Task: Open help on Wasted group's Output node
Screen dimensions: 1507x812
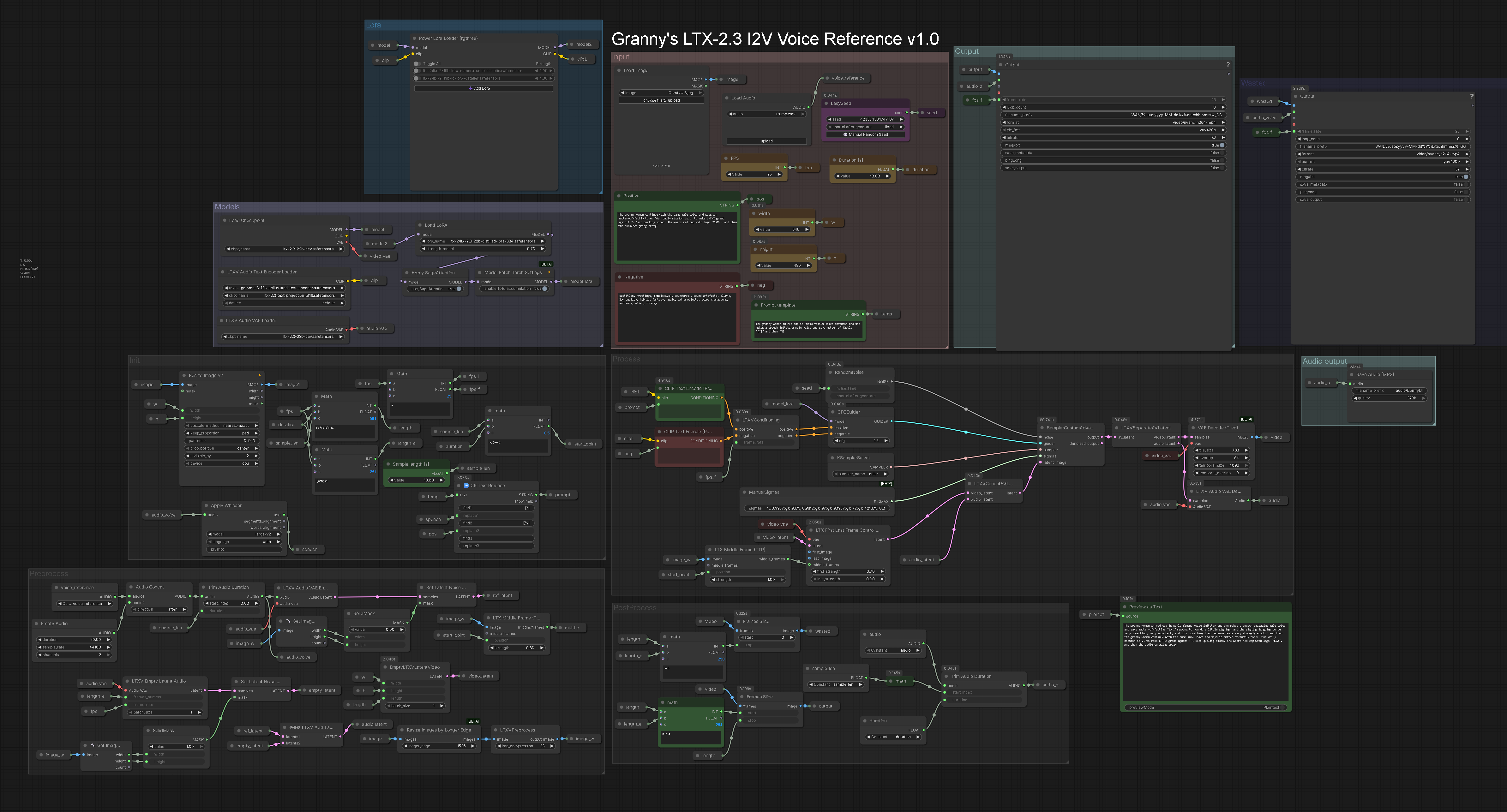Action: tap(1471, 97)
